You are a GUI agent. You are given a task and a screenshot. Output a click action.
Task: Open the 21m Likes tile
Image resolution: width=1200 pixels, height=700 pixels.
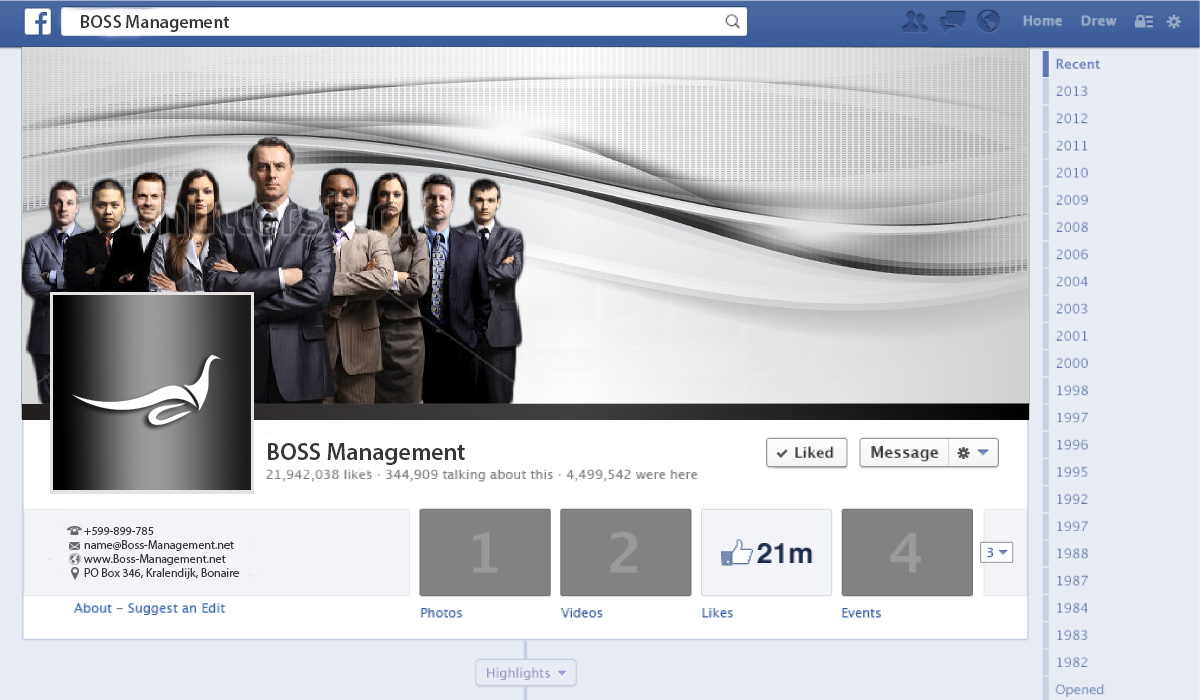point(767,552)
